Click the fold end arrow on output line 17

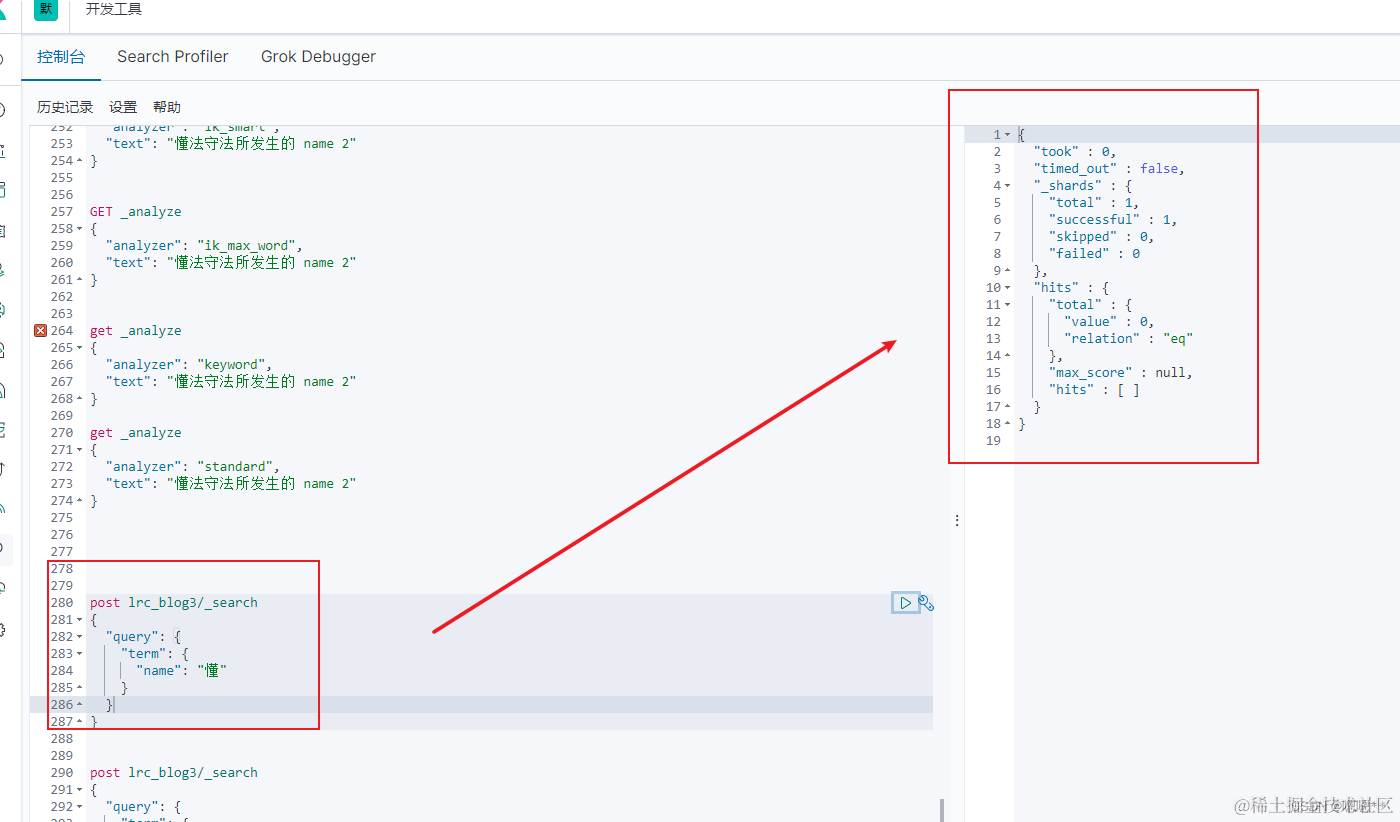[x=1007, y=407]
